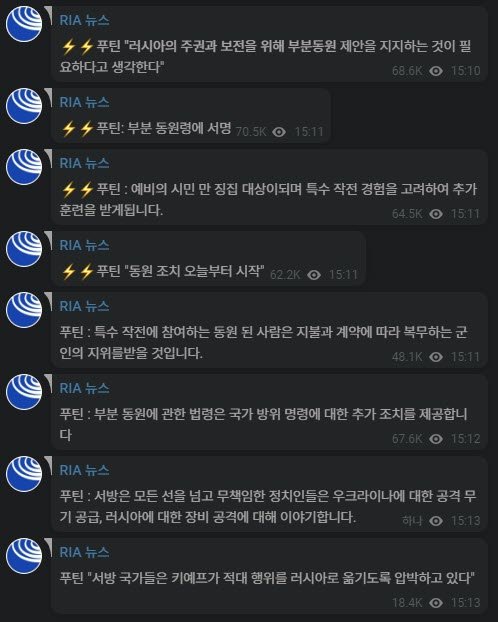Open the RIA 뉴스 name above 부분 동원령에 서명
498x622 pixels.
pos(84,102)
